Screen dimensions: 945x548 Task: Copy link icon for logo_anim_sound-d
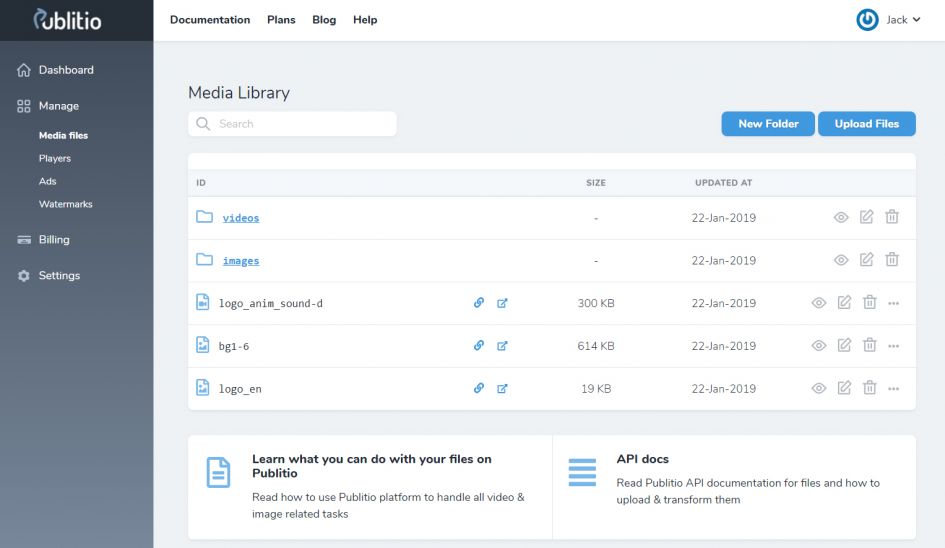coord(479,303)
